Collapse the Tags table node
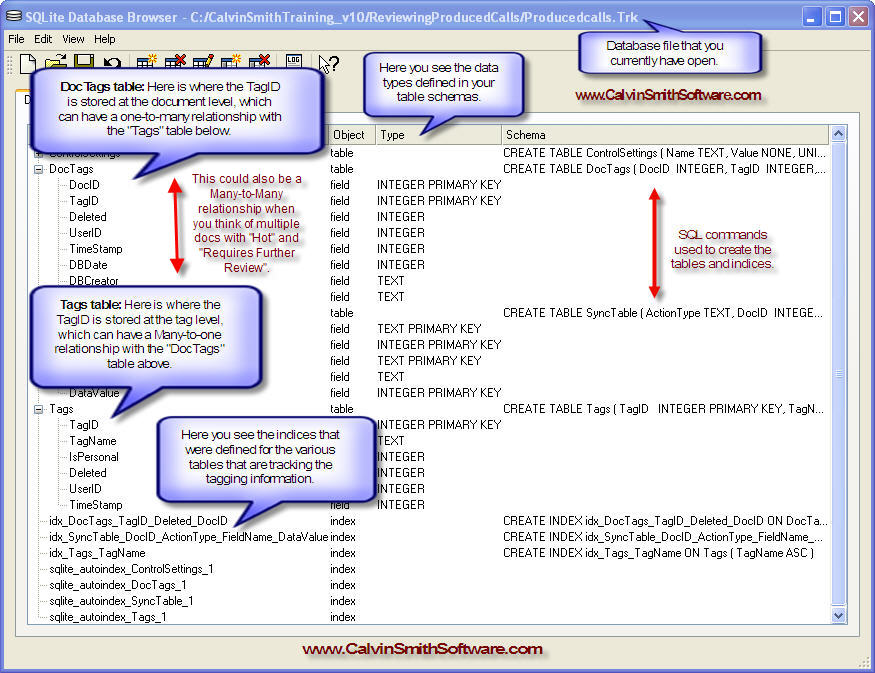875x673 pixels. (x=39, y=409)
